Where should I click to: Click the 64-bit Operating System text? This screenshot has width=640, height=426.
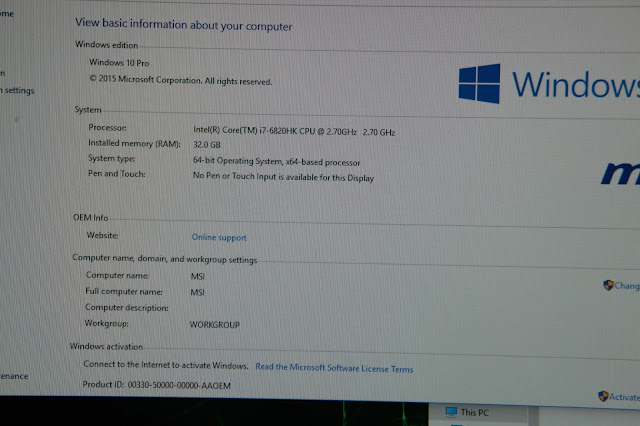pyautogui.click(x=276, y=161)
